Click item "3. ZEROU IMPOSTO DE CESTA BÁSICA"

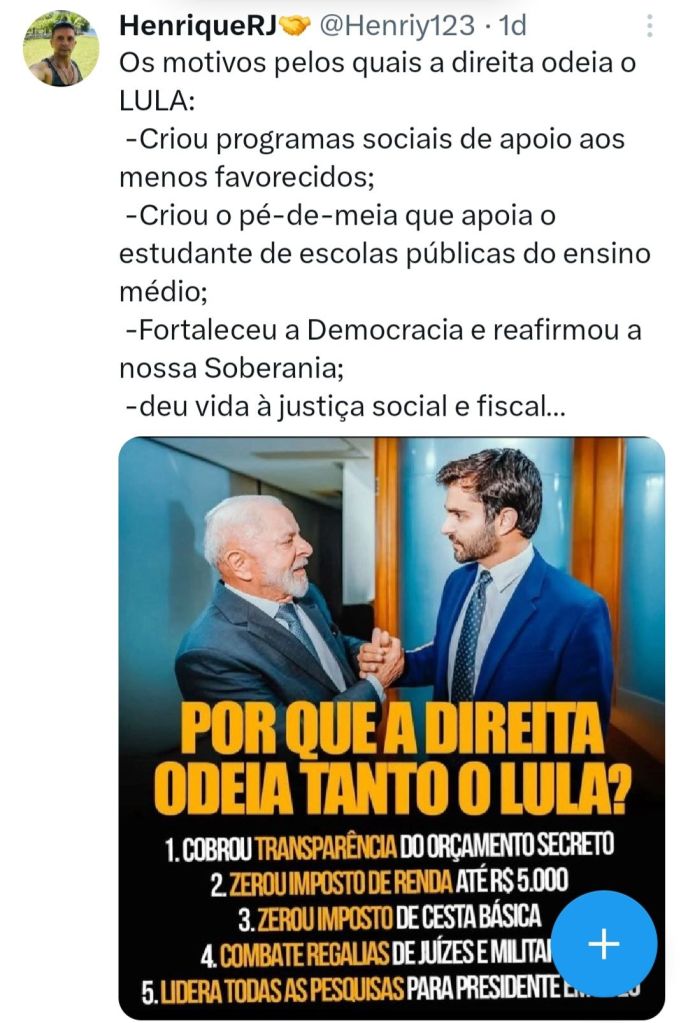[389, 919]
